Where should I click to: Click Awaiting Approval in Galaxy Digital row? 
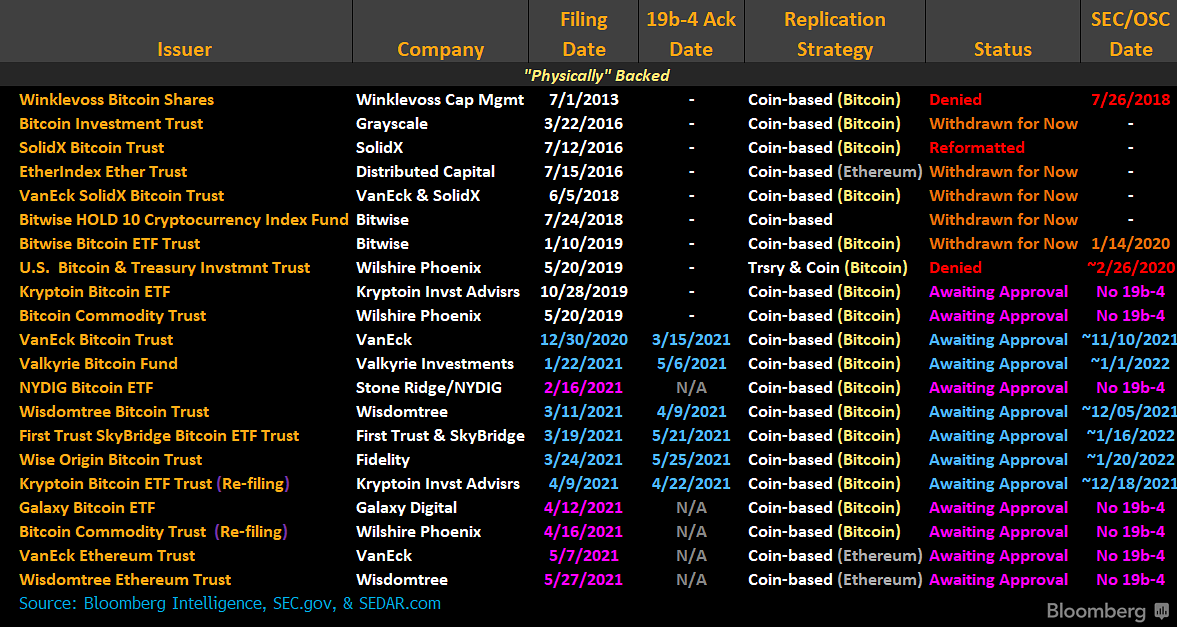998,508
